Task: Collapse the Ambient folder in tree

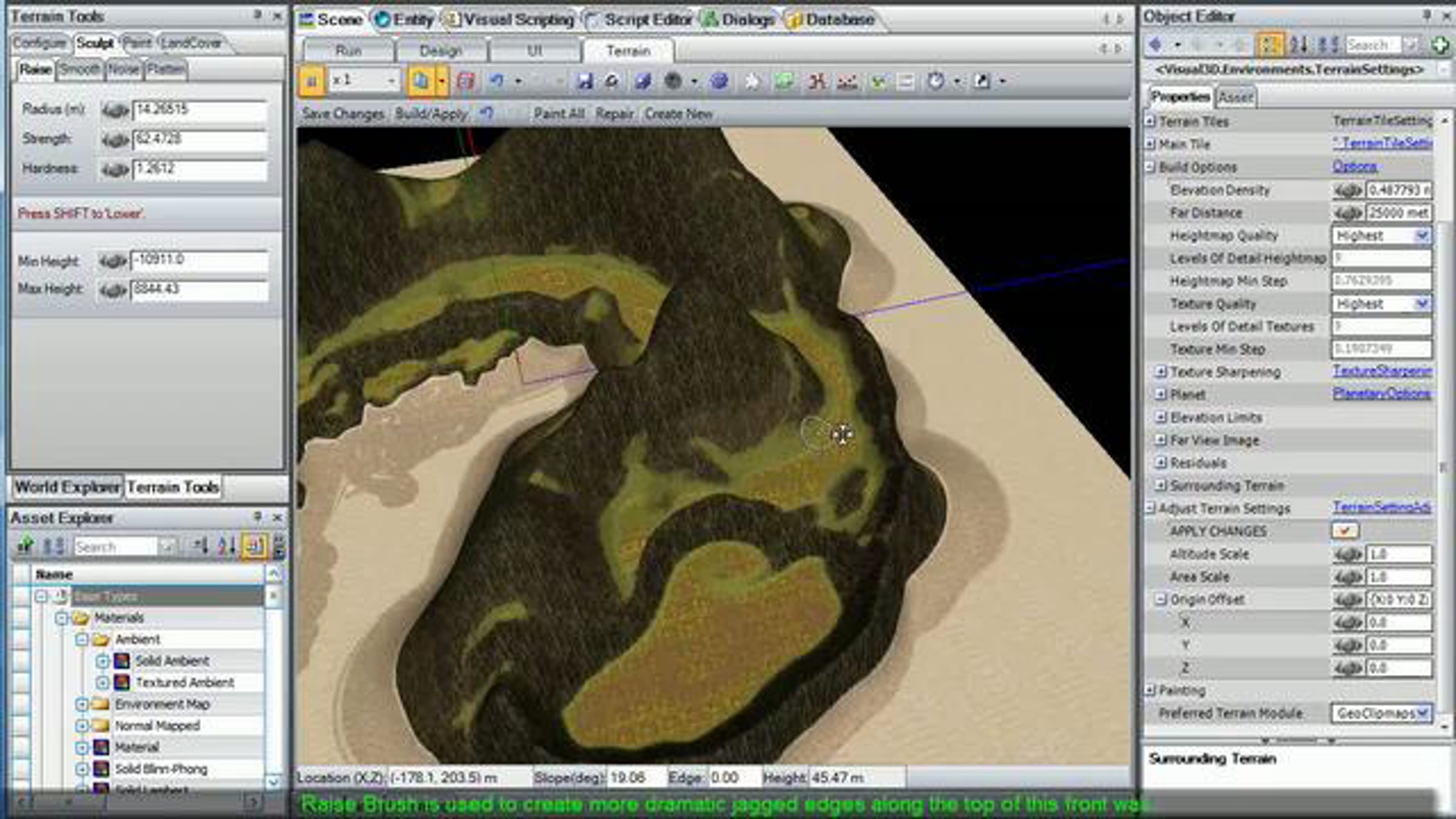Action: coord(82,639)
